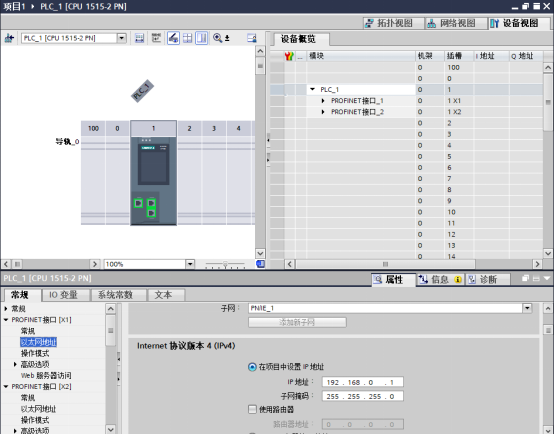Open the 属性 inspector tab
Screen dimensions: 554x435
point(393,280)
